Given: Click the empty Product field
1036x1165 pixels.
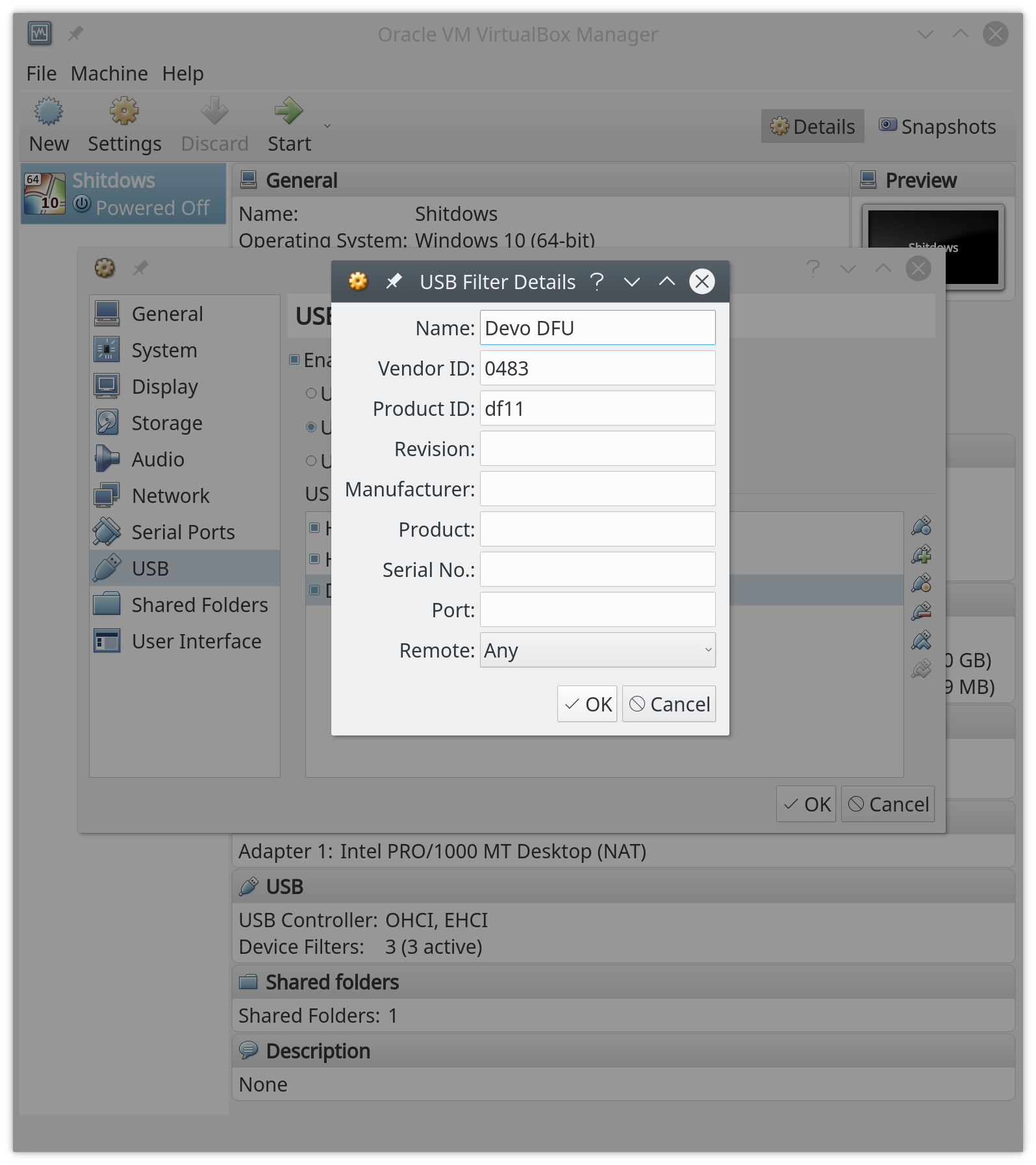Looking at the screenshot, I should tap(598, 529).
